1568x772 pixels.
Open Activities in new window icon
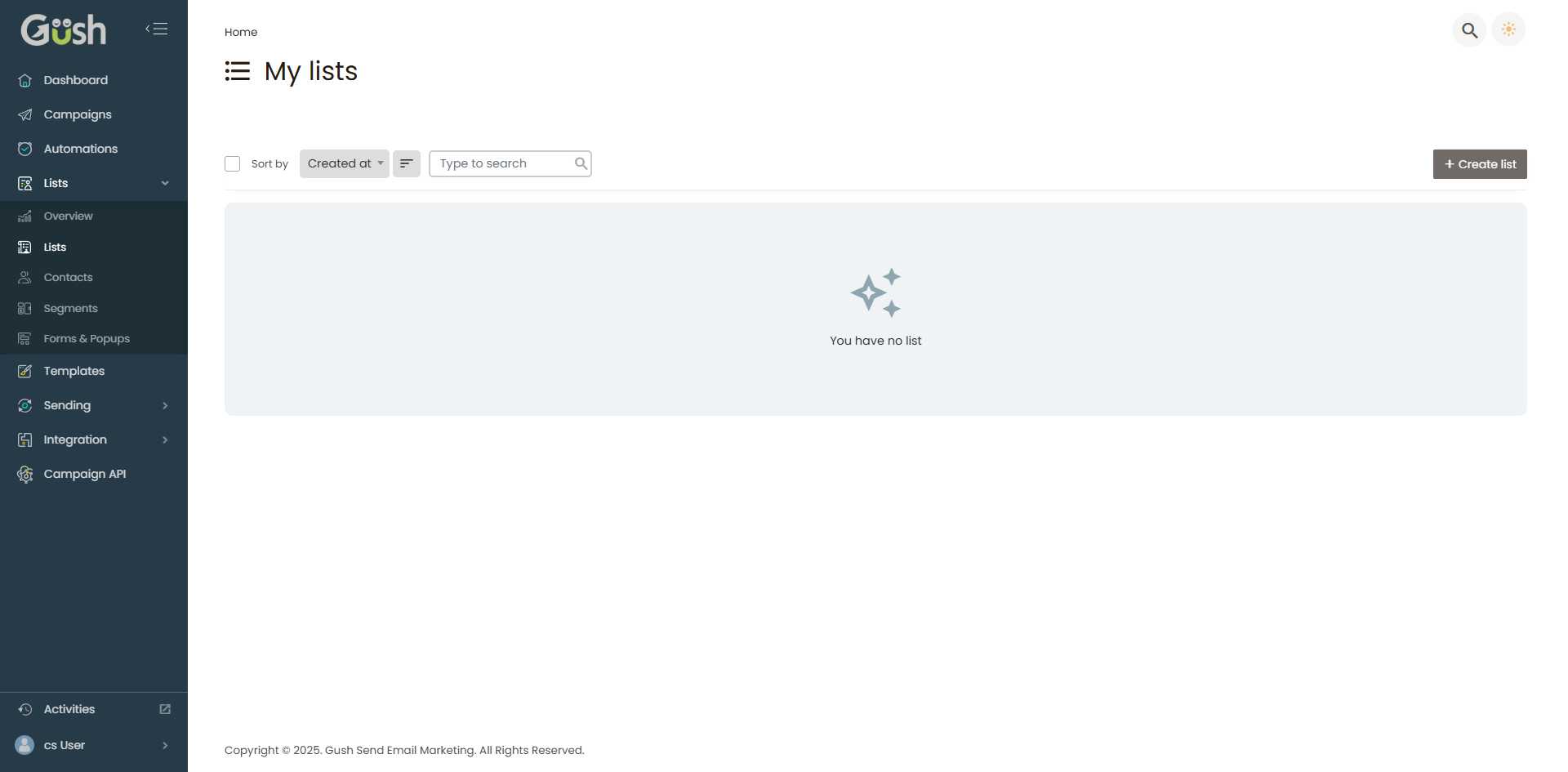[x=165, y=709]
